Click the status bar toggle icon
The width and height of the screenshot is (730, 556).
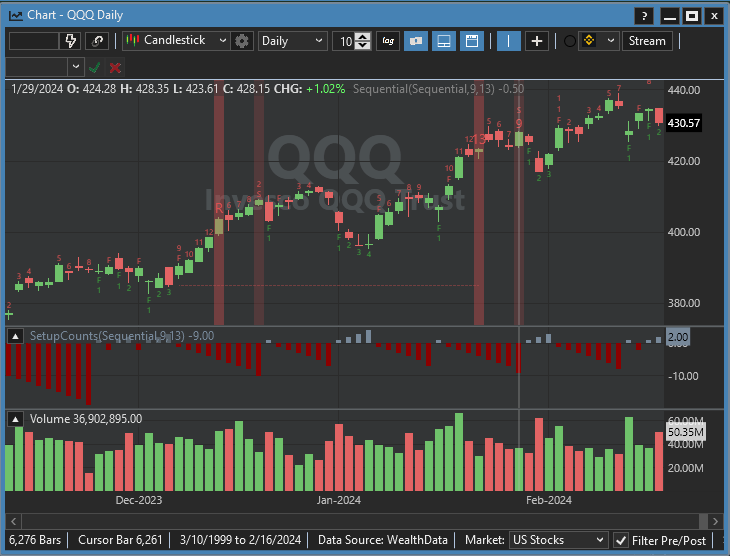[x=444, y=41]
